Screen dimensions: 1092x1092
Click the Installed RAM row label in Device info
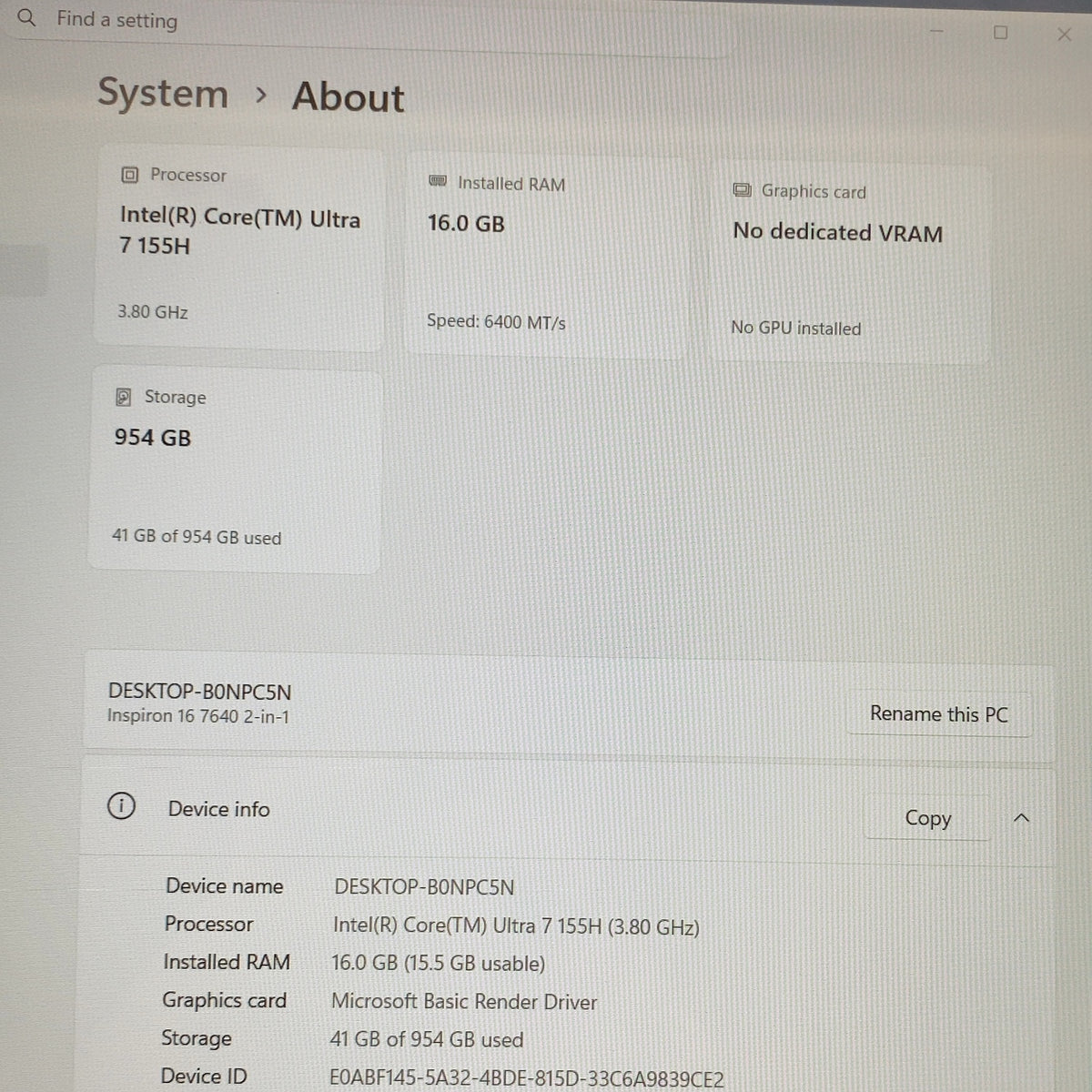[x=227, y=962]
